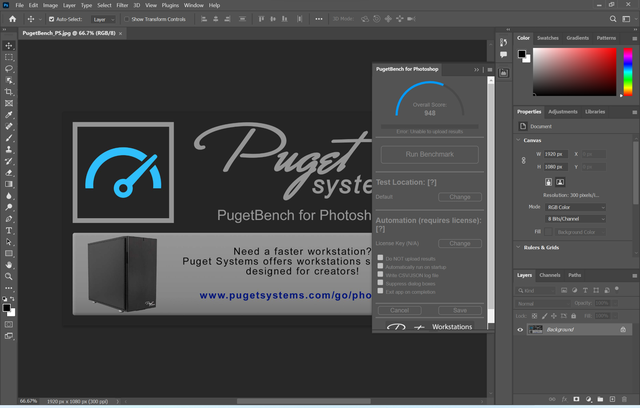Select the Zoom tool
This screenshot has height=408, width=640.
click(x=9, y=276)
